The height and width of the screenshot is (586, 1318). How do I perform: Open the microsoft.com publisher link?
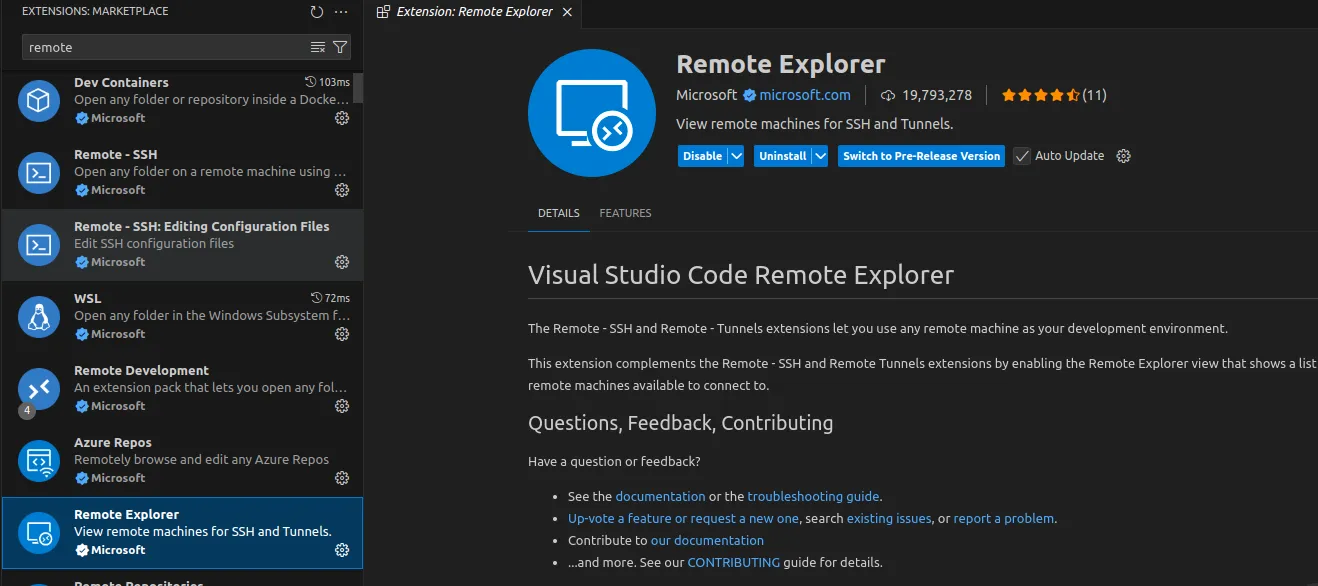tap(805, 96)
